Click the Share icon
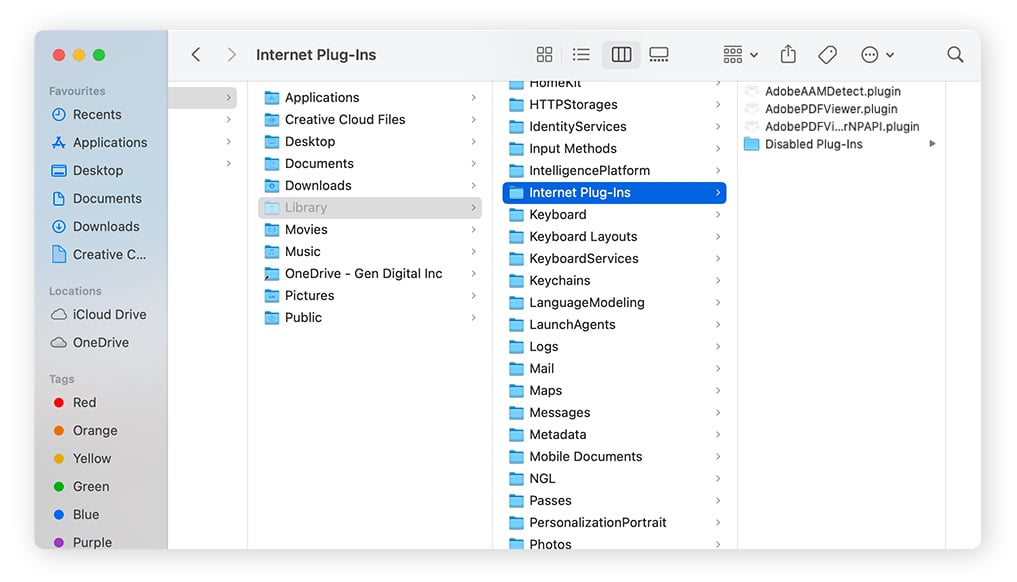Image resolution: width=1017 pixels, height=582 pixels. click(788, 54)
